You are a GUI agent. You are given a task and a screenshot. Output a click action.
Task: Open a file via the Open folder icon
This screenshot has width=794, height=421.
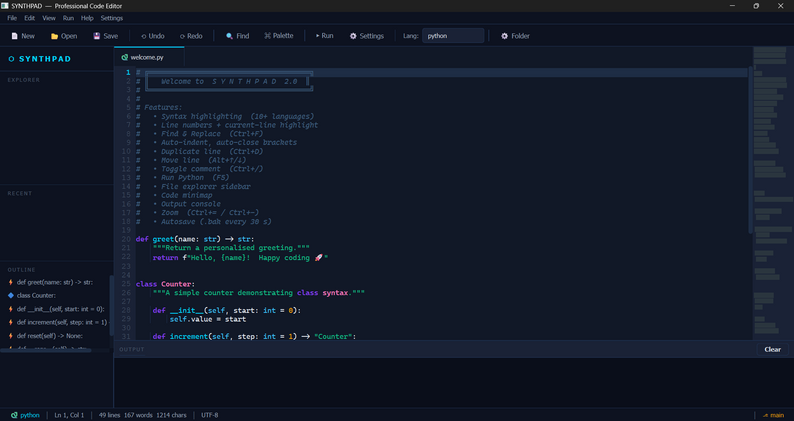click(x=64, y=36)
